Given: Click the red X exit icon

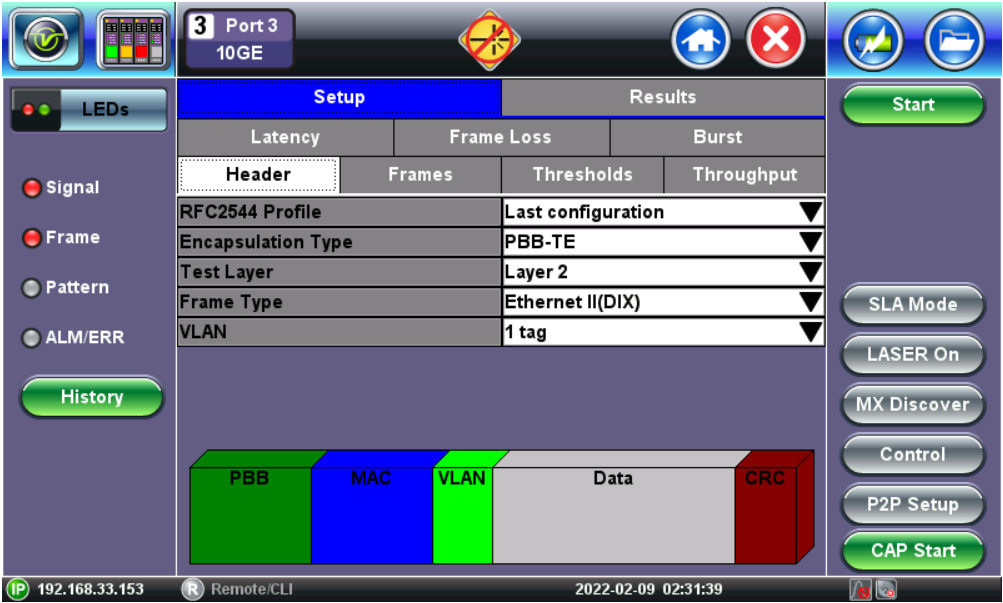Looking at the screenshot, I should point(776,40).
